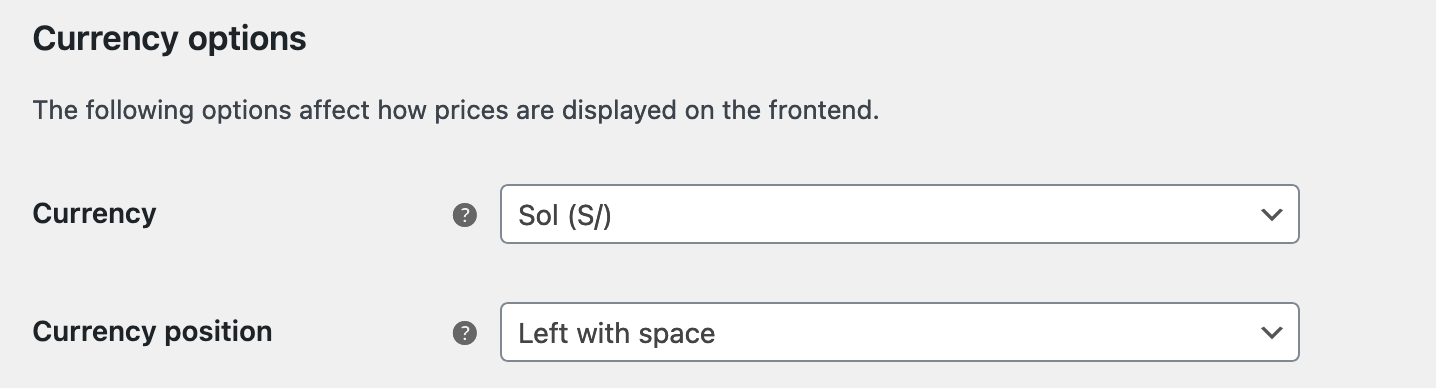This screenshot has width=1436, height=388.
Task: Click the help icon beside Currency position
Action: [464, 333]
